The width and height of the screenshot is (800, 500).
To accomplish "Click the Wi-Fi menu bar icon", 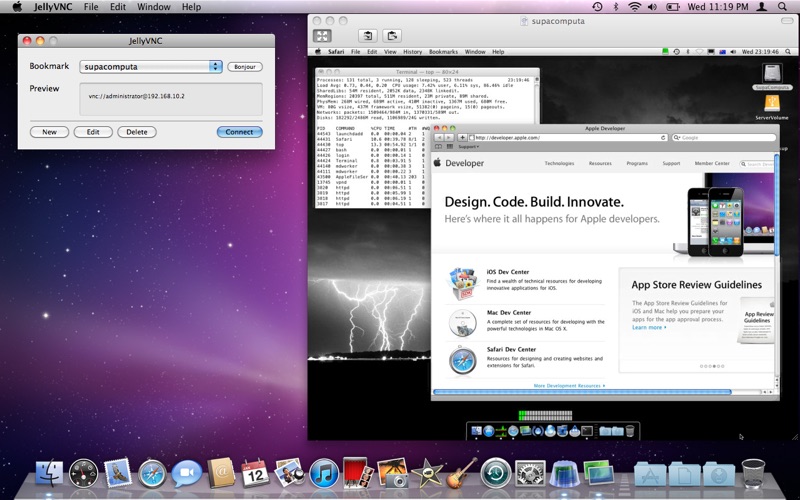I will coord(634,7).
